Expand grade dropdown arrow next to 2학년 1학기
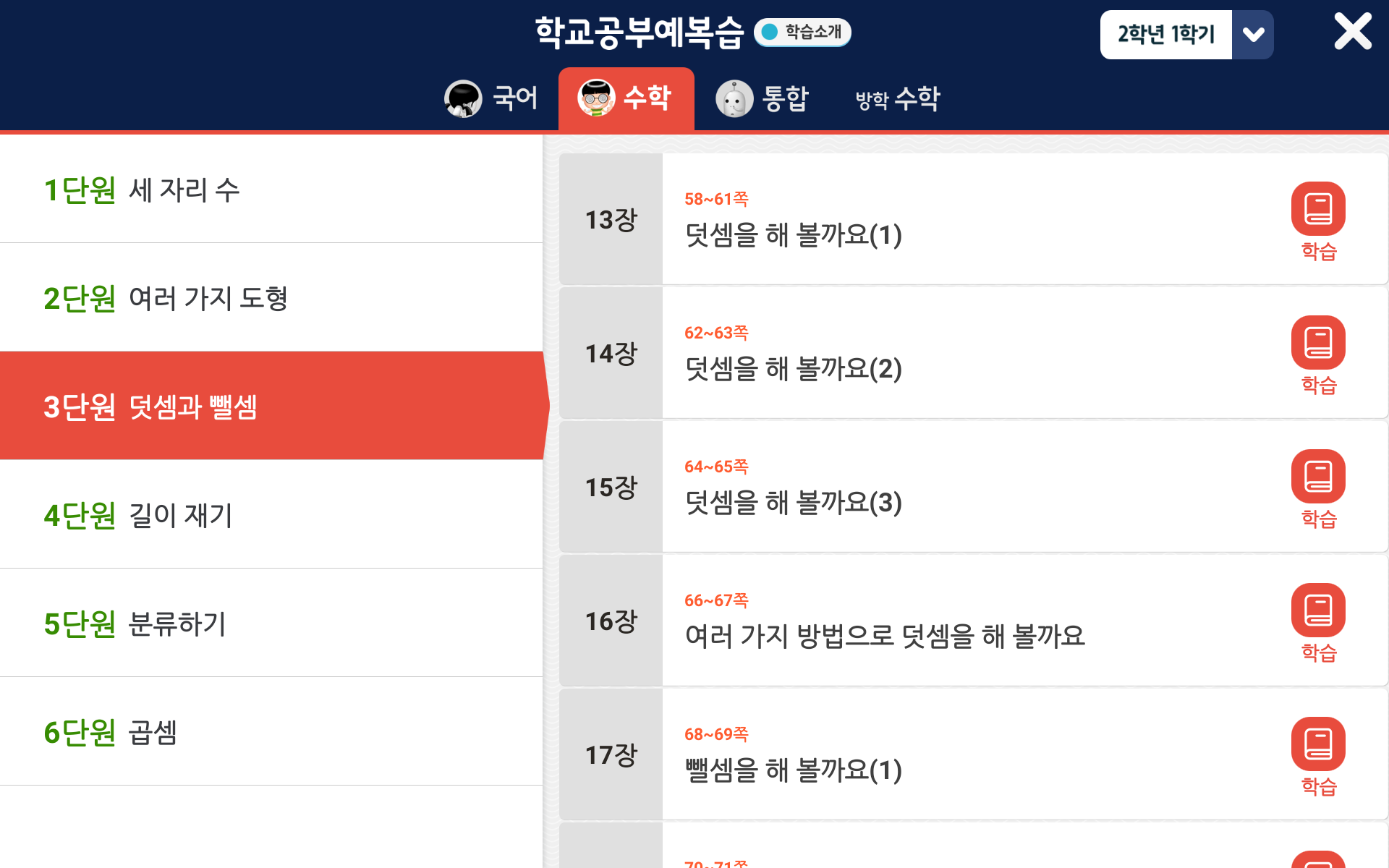Image resolution: width=1389 pixels, height=868 pixels. pyautogui.click(x=1253, y=34)
